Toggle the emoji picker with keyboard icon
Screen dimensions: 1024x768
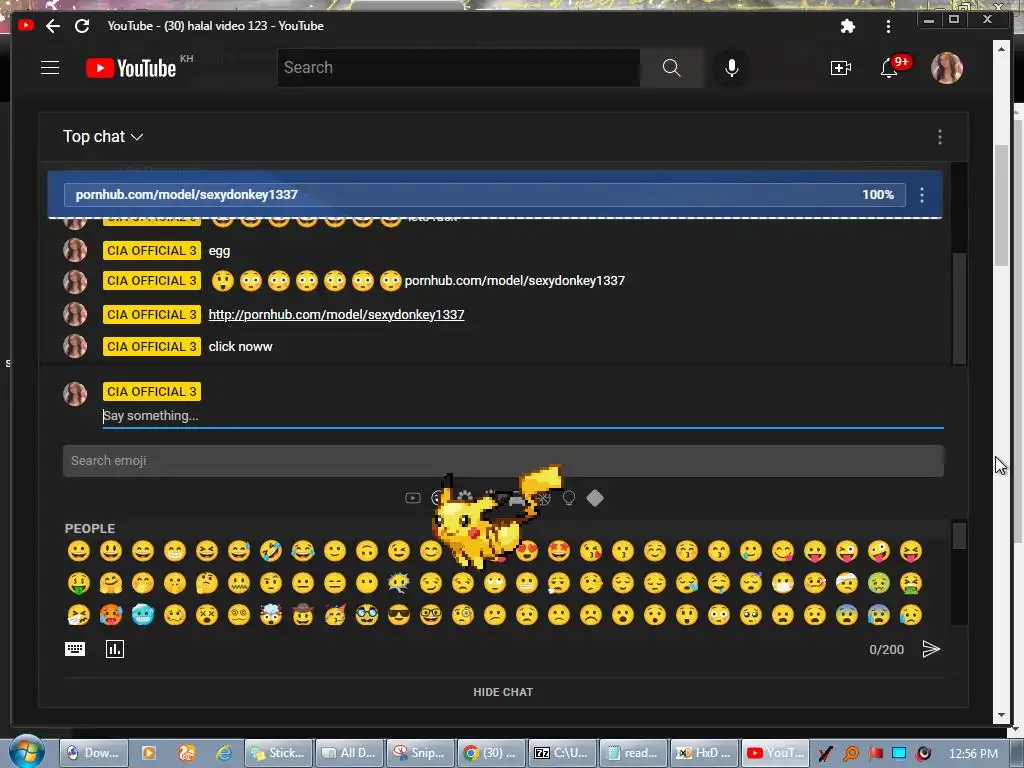click(75, 648)
